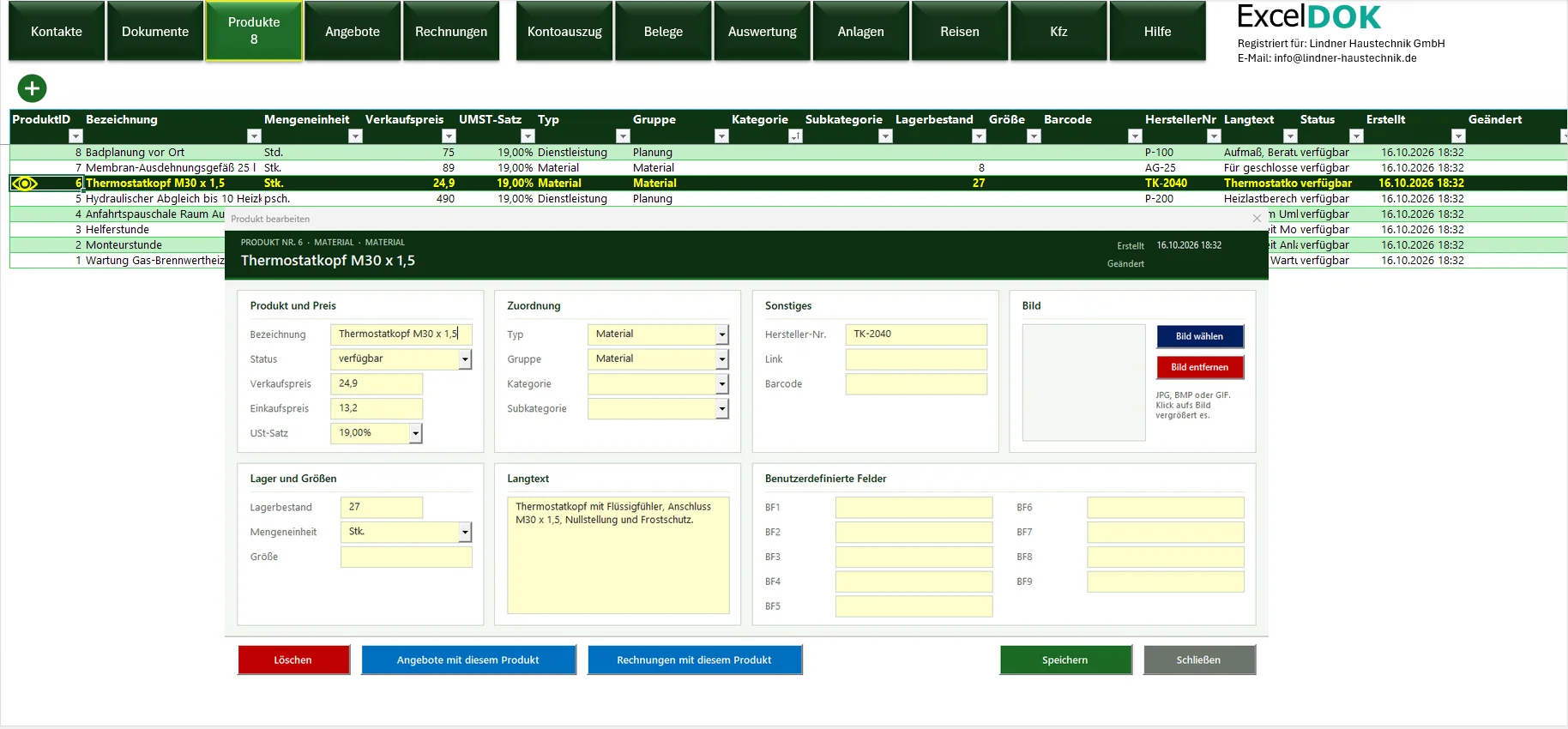Click the Hersteller-Nr. input field
The image size is (1568, 729).
[916, 334]
